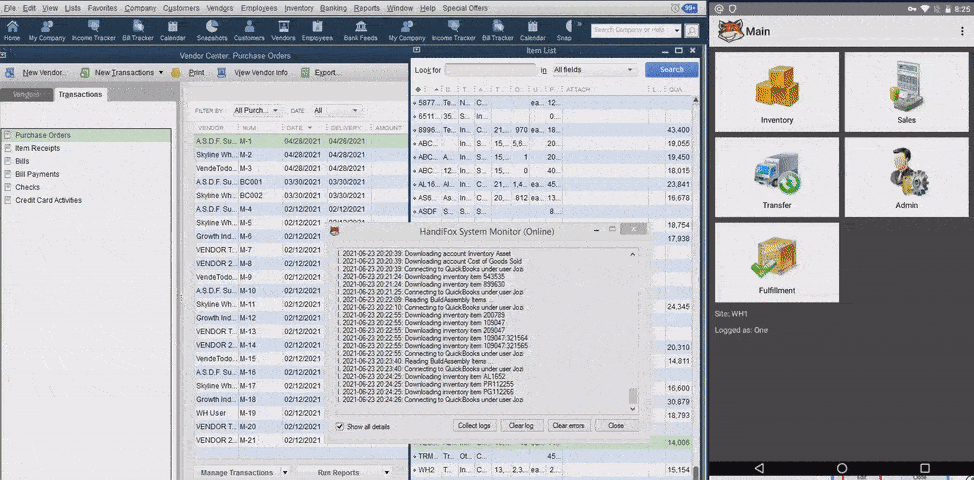The height and width of the screenshot is (480, 974).
Task: Select Bills transaction type
Action: coord(86,161)
